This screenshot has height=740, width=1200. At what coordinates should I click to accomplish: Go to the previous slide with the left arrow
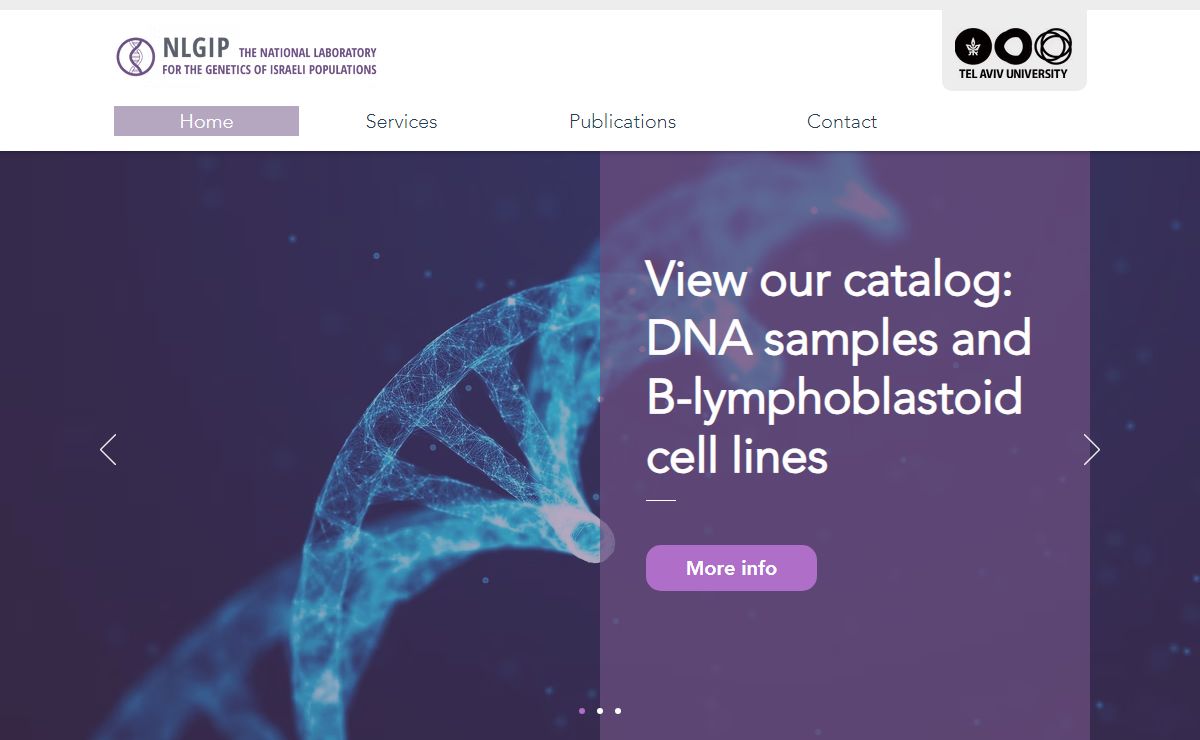(108, 450)
